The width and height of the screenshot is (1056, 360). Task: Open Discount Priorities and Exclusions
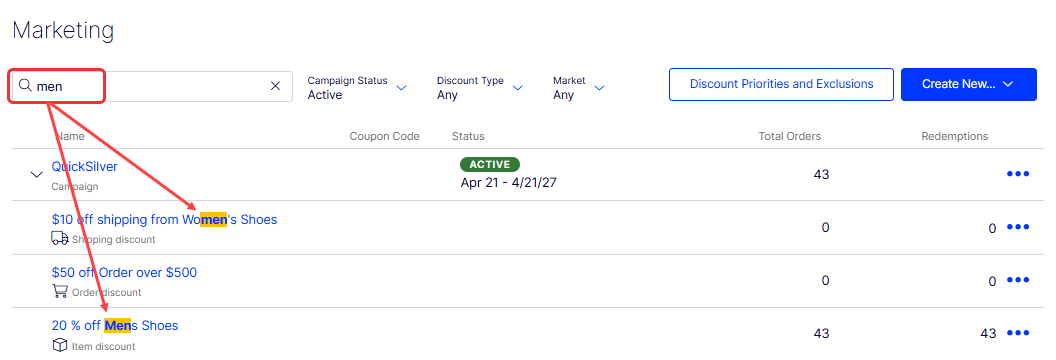781,84
